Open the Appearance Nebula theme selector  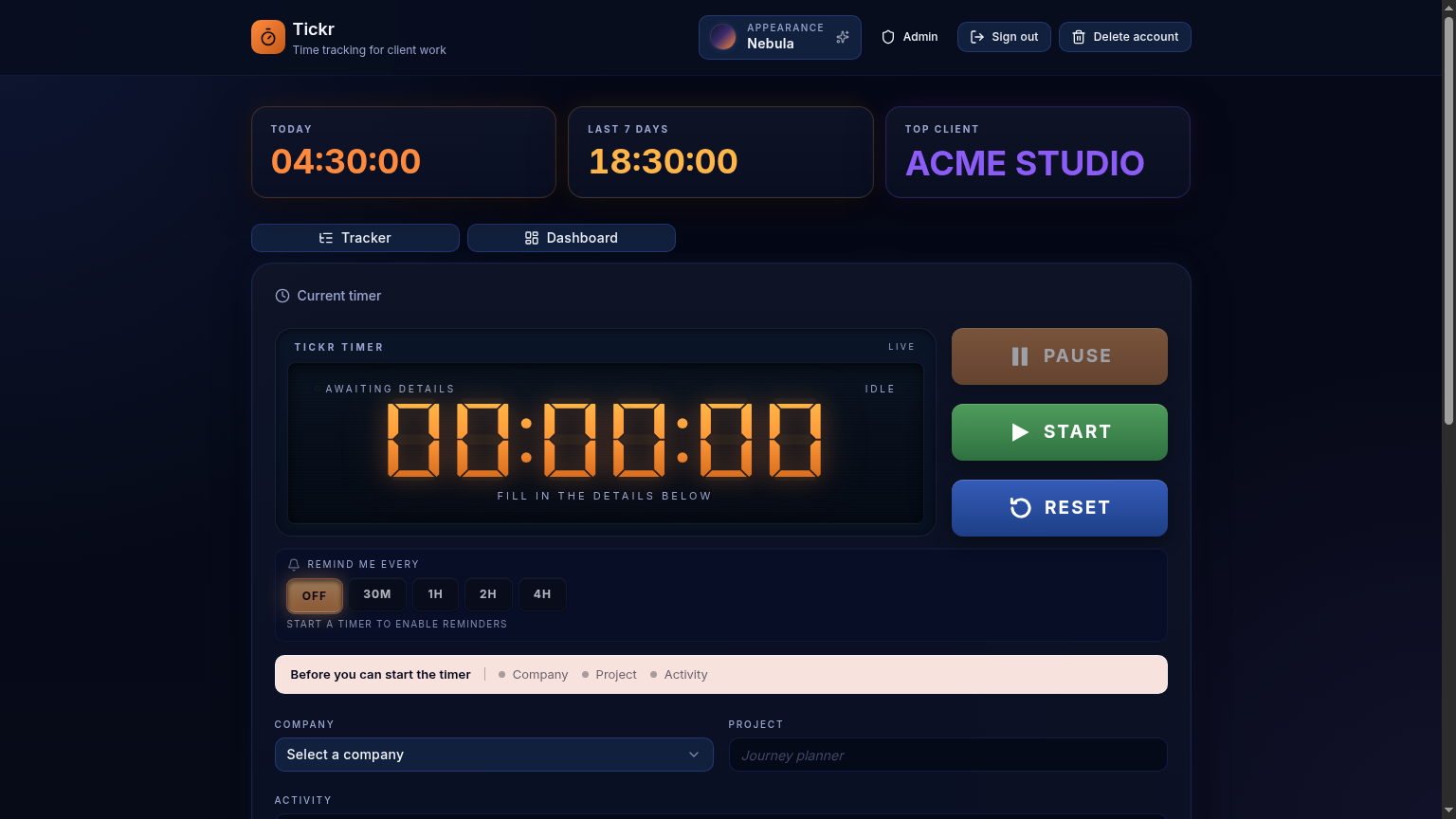[x=780, y=37]
